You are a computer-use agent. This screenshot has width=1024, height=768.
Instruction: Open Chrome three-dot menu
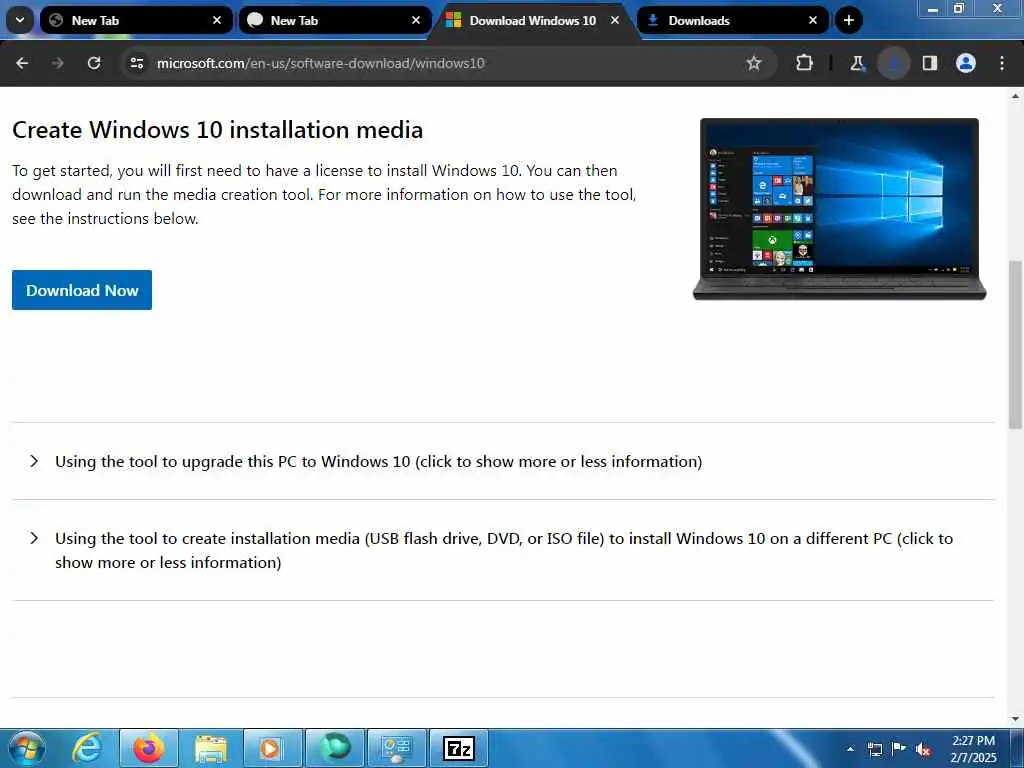tap(1002, 63)
